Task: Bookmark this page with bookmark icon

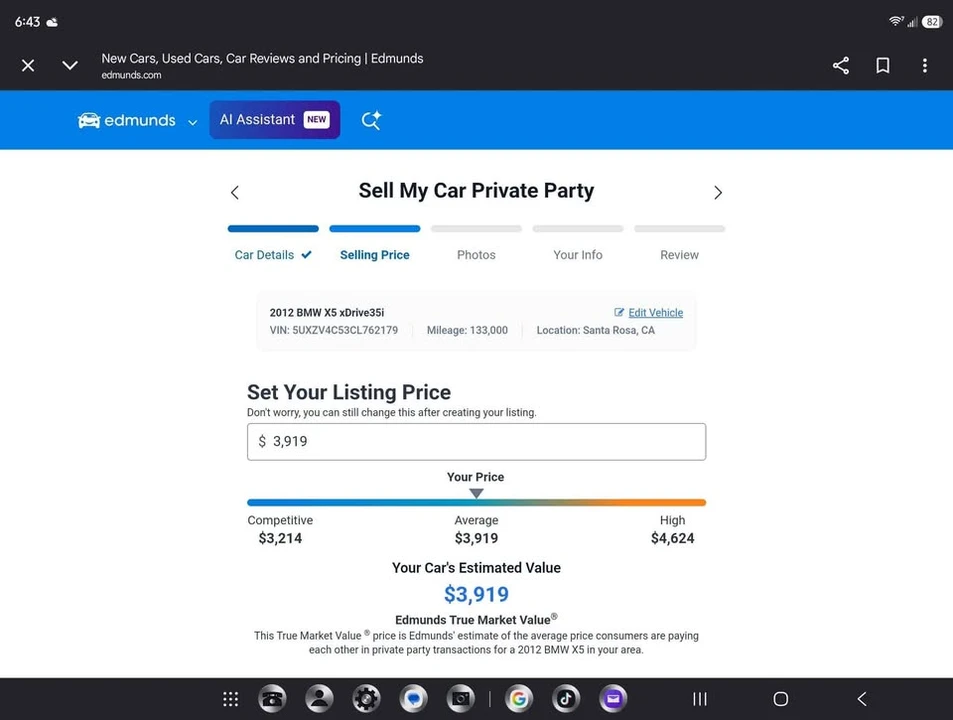Action: point(882,65)
